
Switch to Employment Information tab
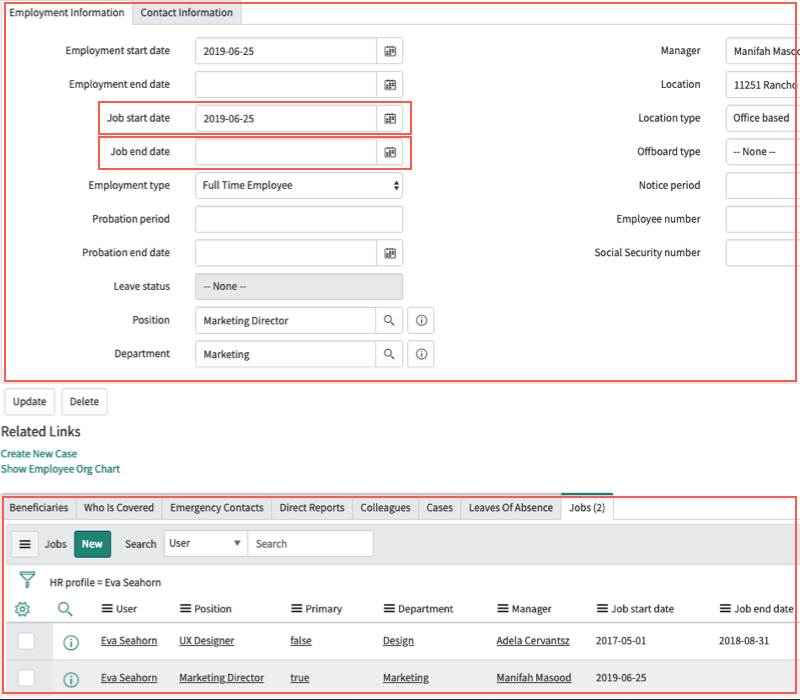pyautogui.click(x=67, y=13)
